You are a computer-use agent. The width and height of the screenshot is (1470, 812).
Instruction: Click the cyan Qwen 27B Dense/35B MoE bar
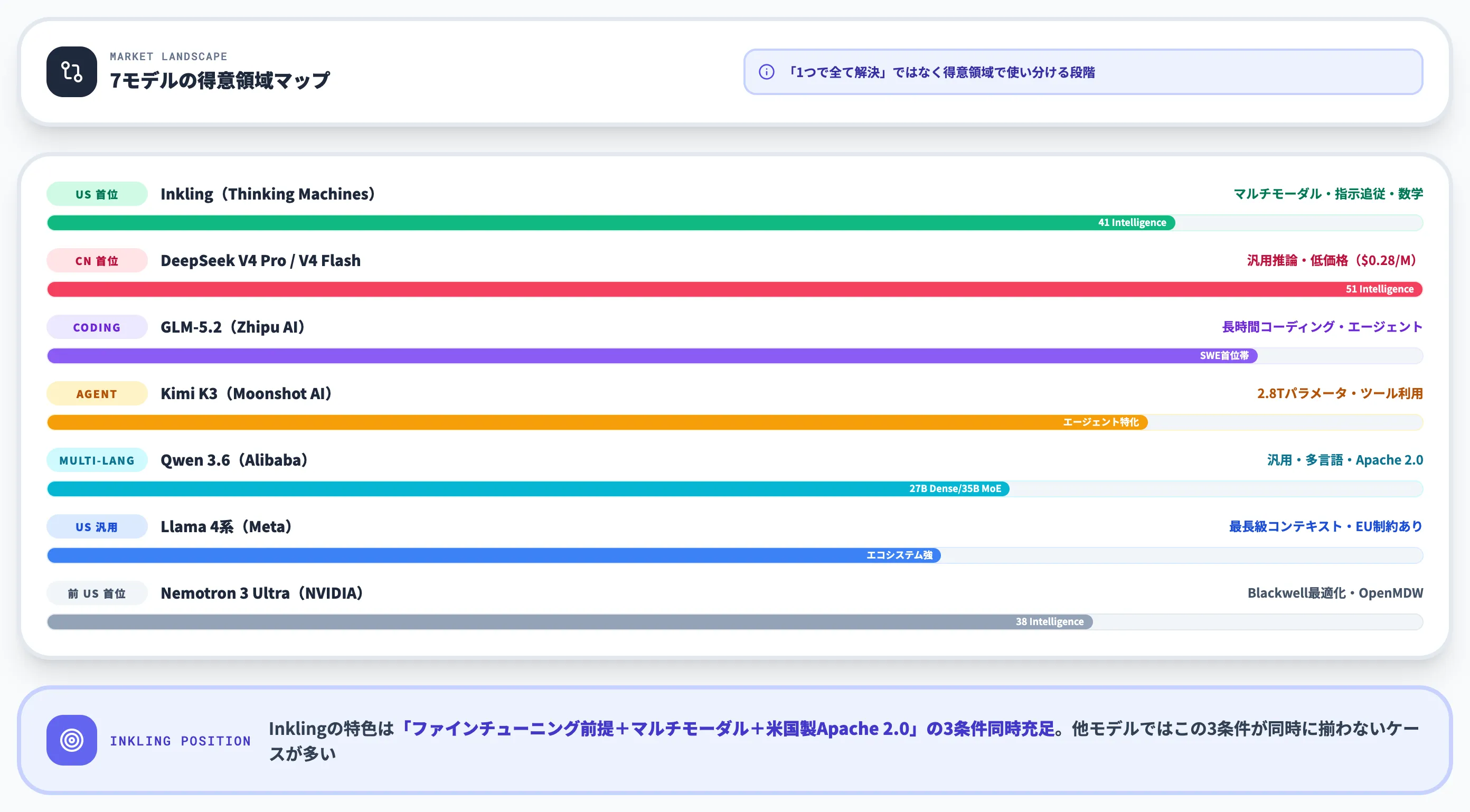click(528, 489)
